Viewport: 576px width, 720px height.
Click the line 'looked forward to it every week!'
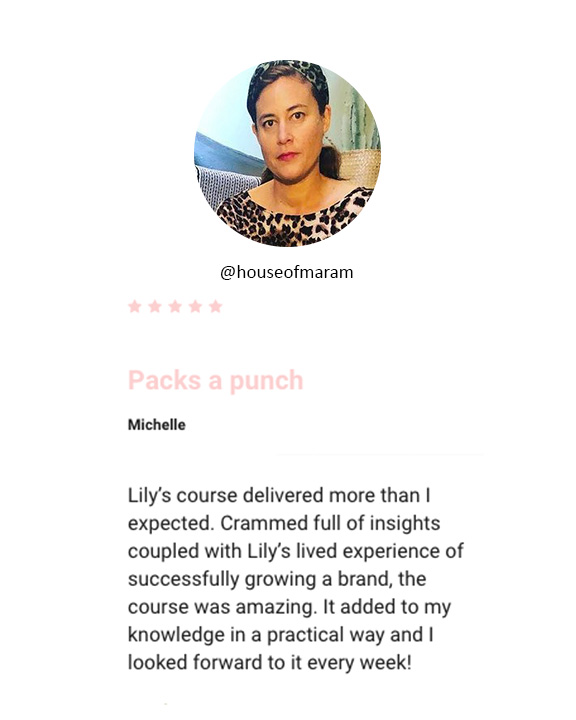[270, 663]
